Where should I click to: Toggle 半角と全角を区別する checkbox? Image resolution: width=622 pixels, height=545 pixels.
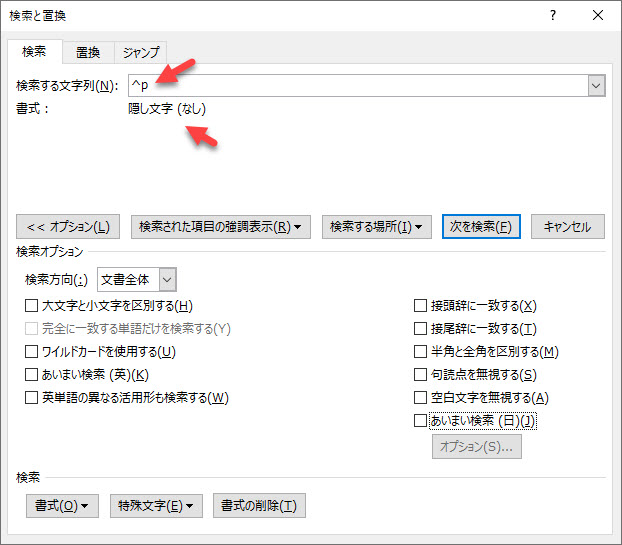point(420,352)
